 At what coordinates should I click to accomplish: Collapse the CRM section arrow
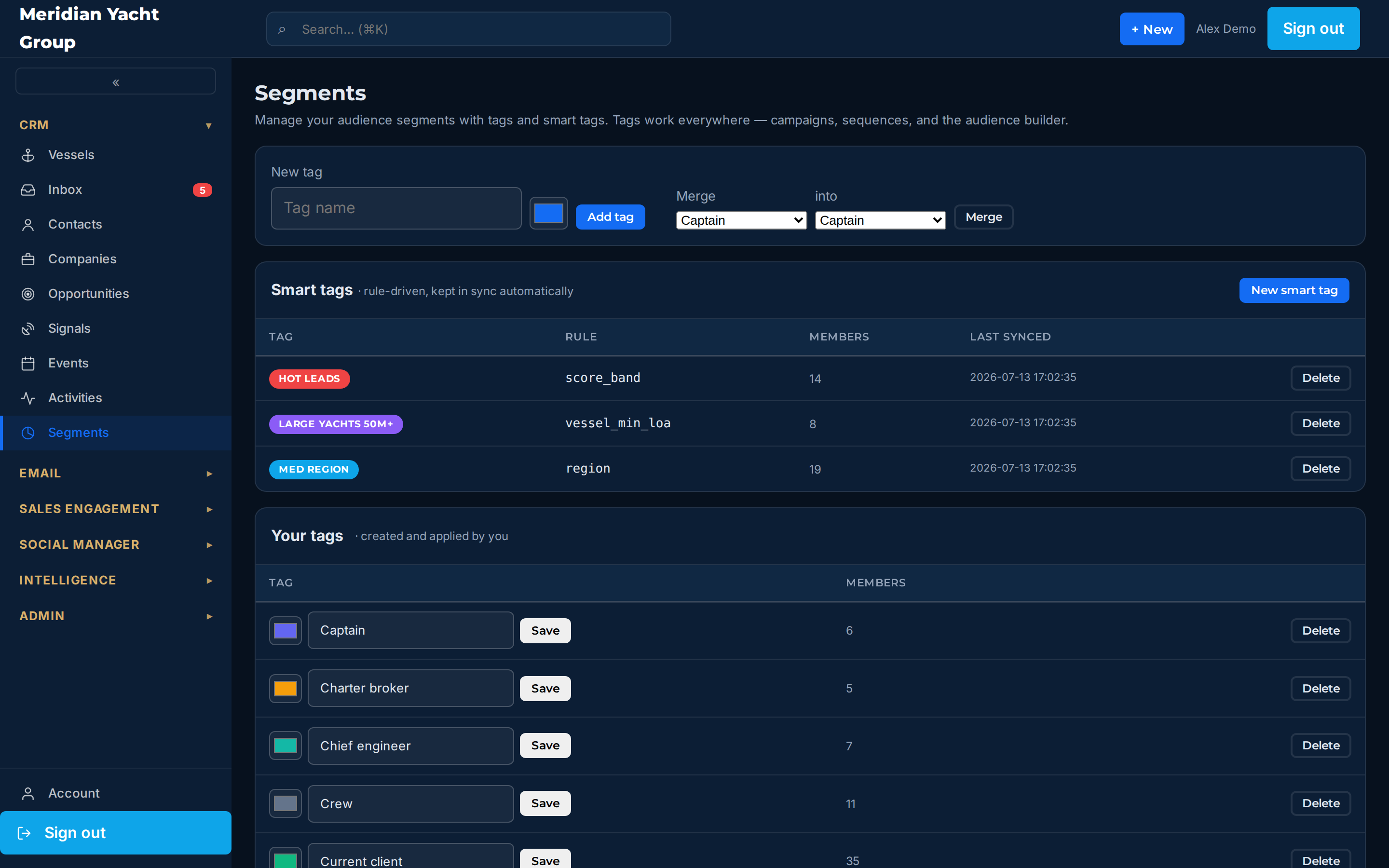(x=209, y=126)
